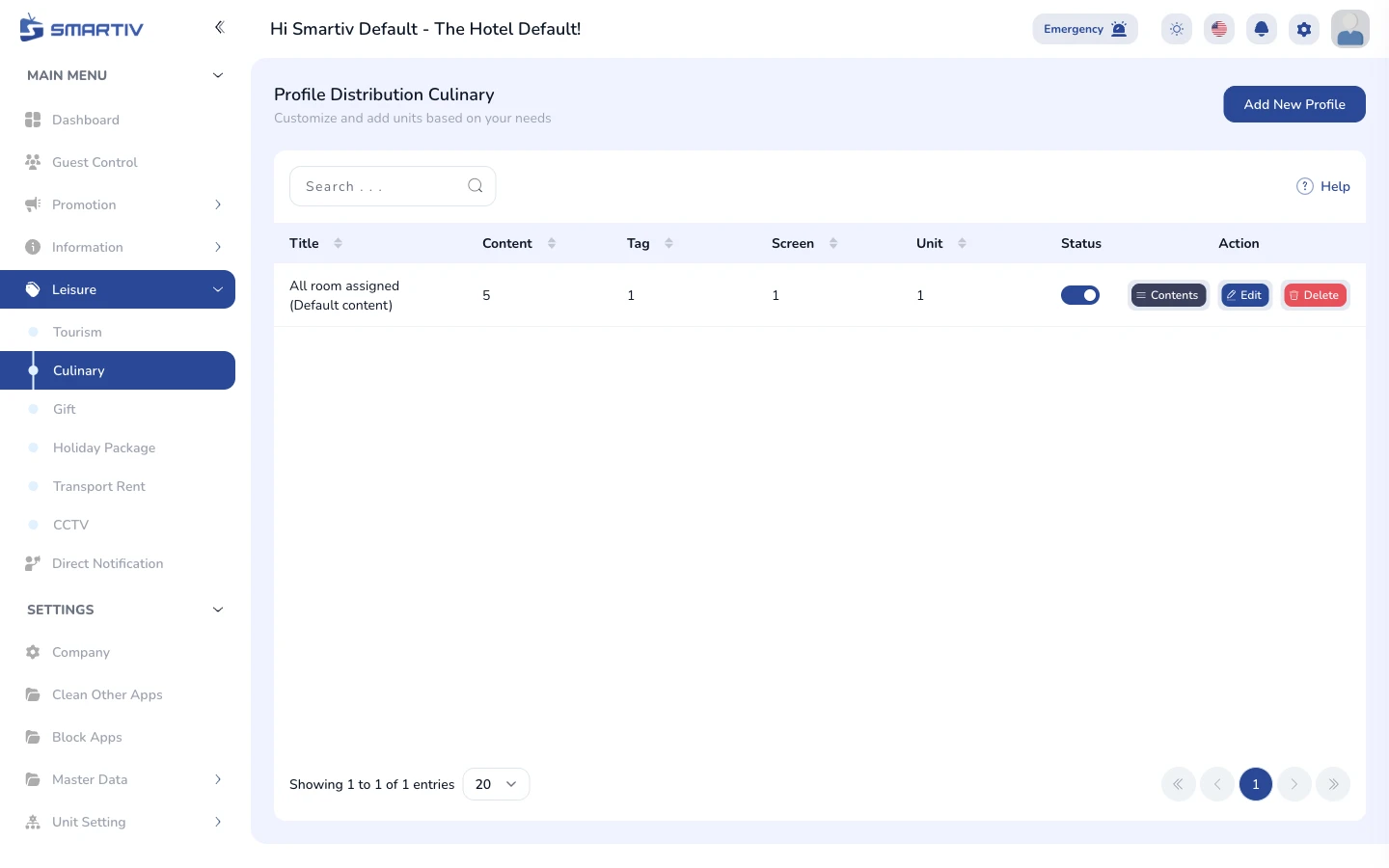Sort by Unit column arrows
The height and width of the screenshot is (868, 1389).
pos(962,243)
